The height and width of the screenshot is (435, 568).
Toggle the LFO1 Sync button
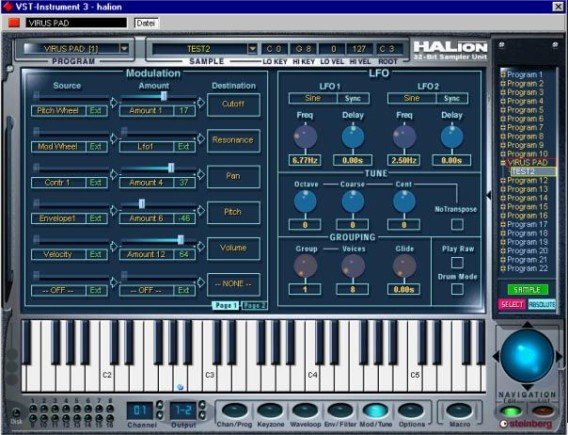tap(352, 99)
